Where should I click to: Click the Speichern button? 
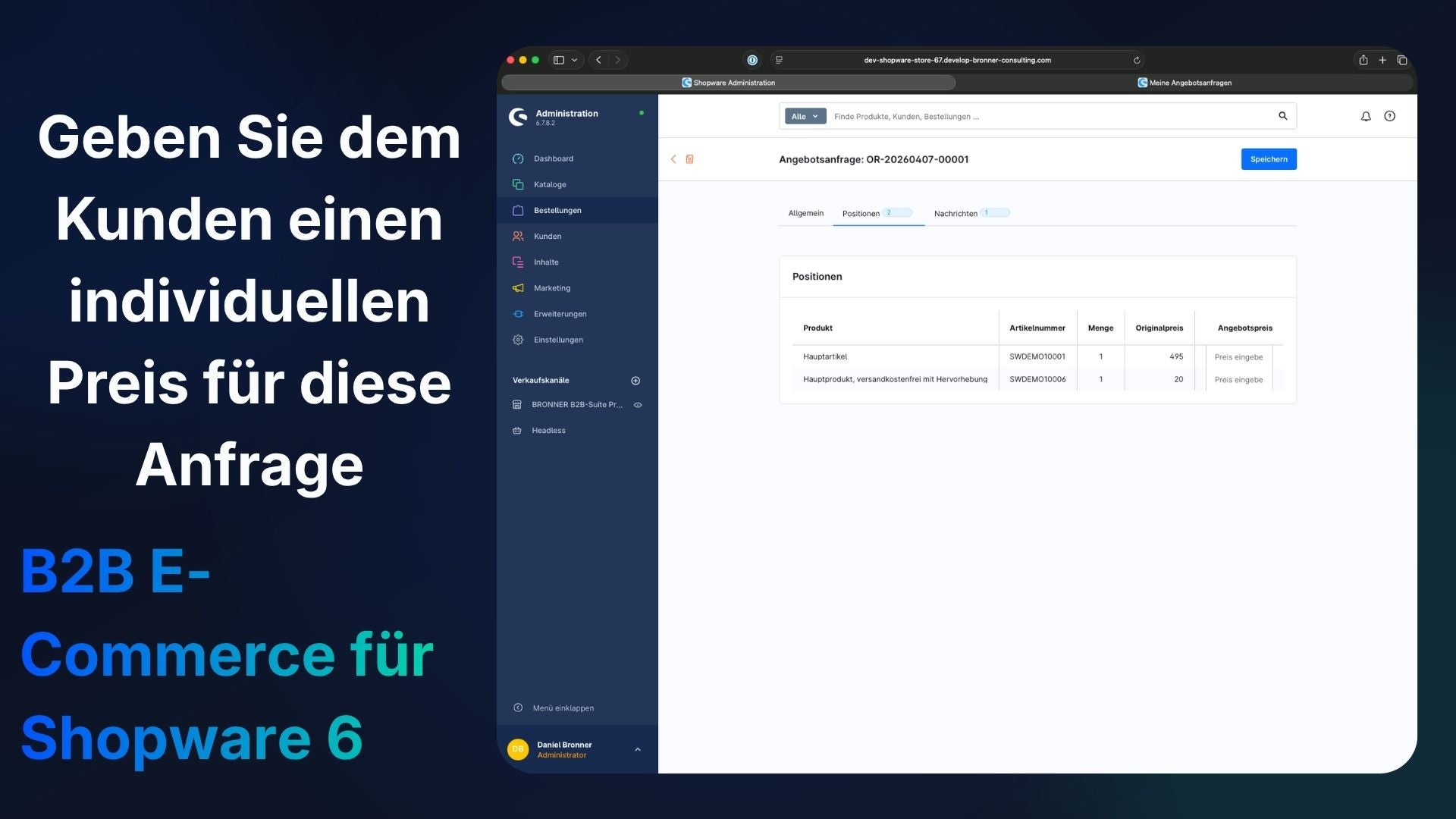point(1269,159)
